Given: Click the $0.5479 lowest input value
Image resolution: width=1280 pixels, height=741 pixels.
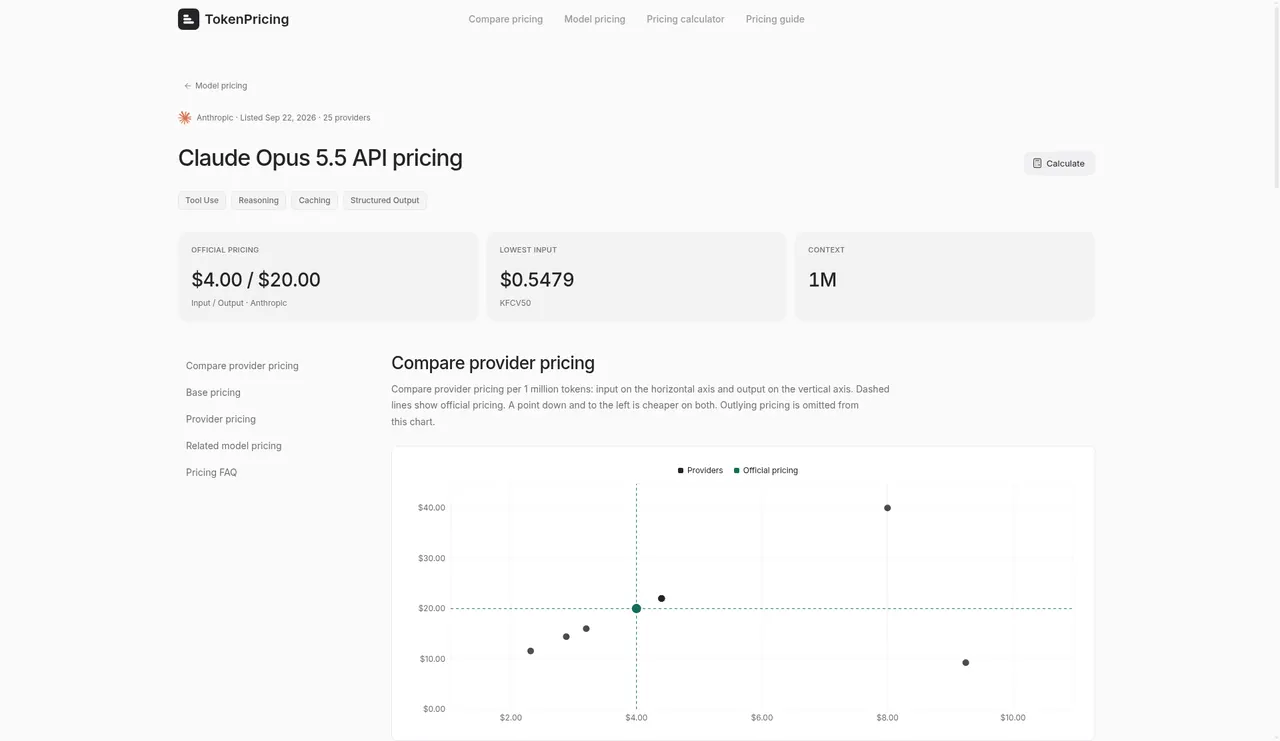Looking at the screenshot, I should [537, 280].
